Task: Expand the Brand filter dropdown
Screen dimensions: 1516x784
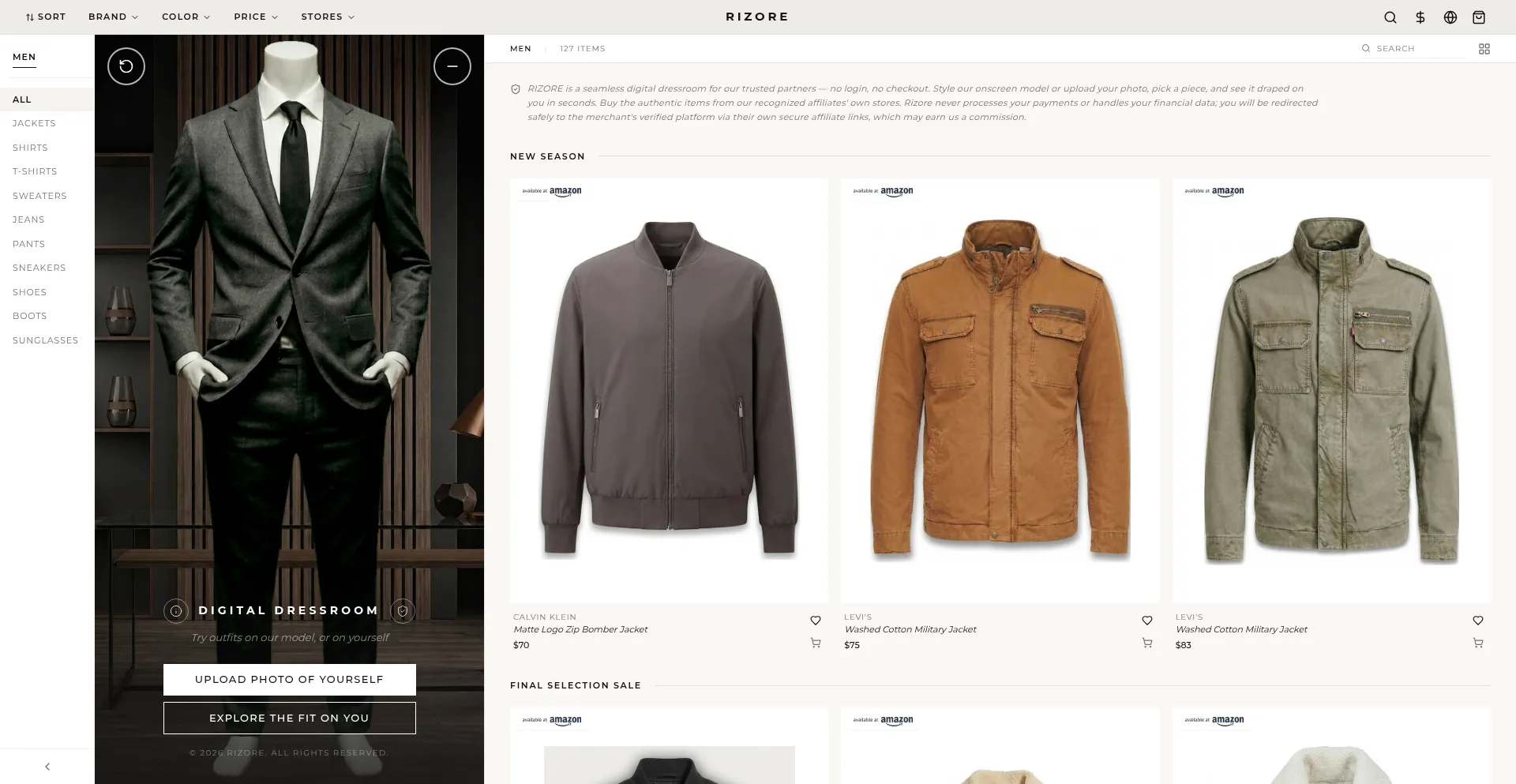Action: pyautogui.click(x=113, y=17)
